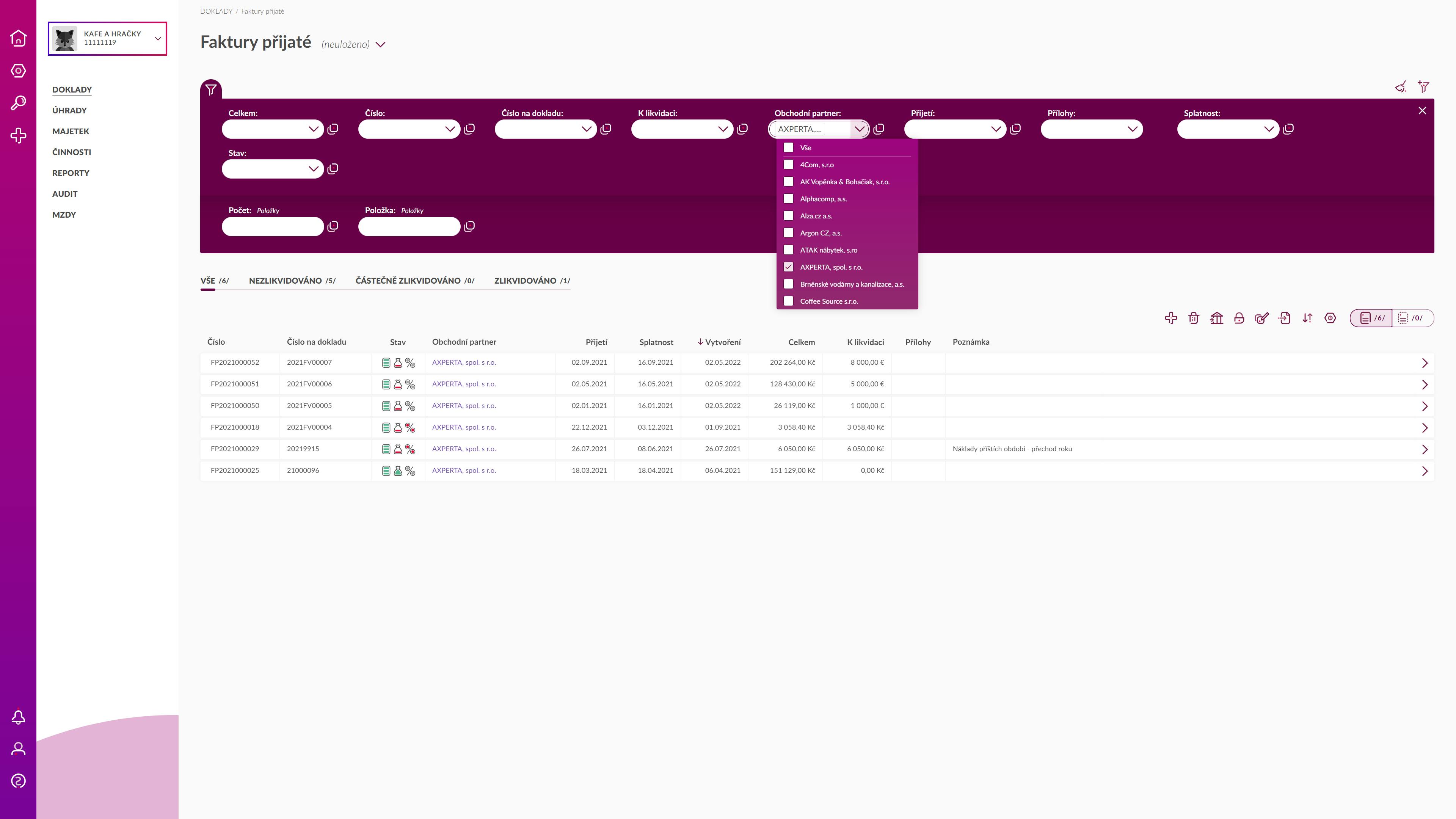Open row FP2021000029 detail arrow

click(x=1425, y=449)
